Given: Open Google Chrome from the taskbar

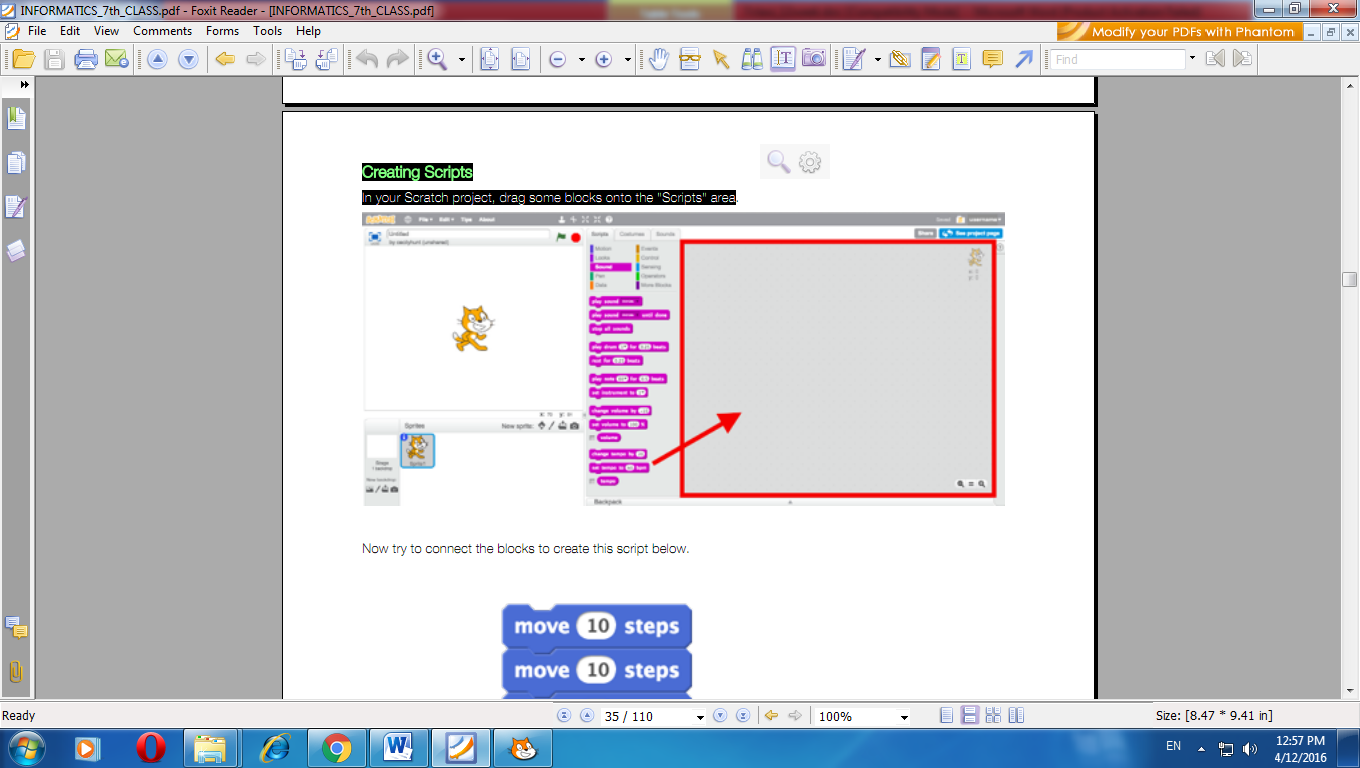Looking at the screenshot, I should coord(336,748).
